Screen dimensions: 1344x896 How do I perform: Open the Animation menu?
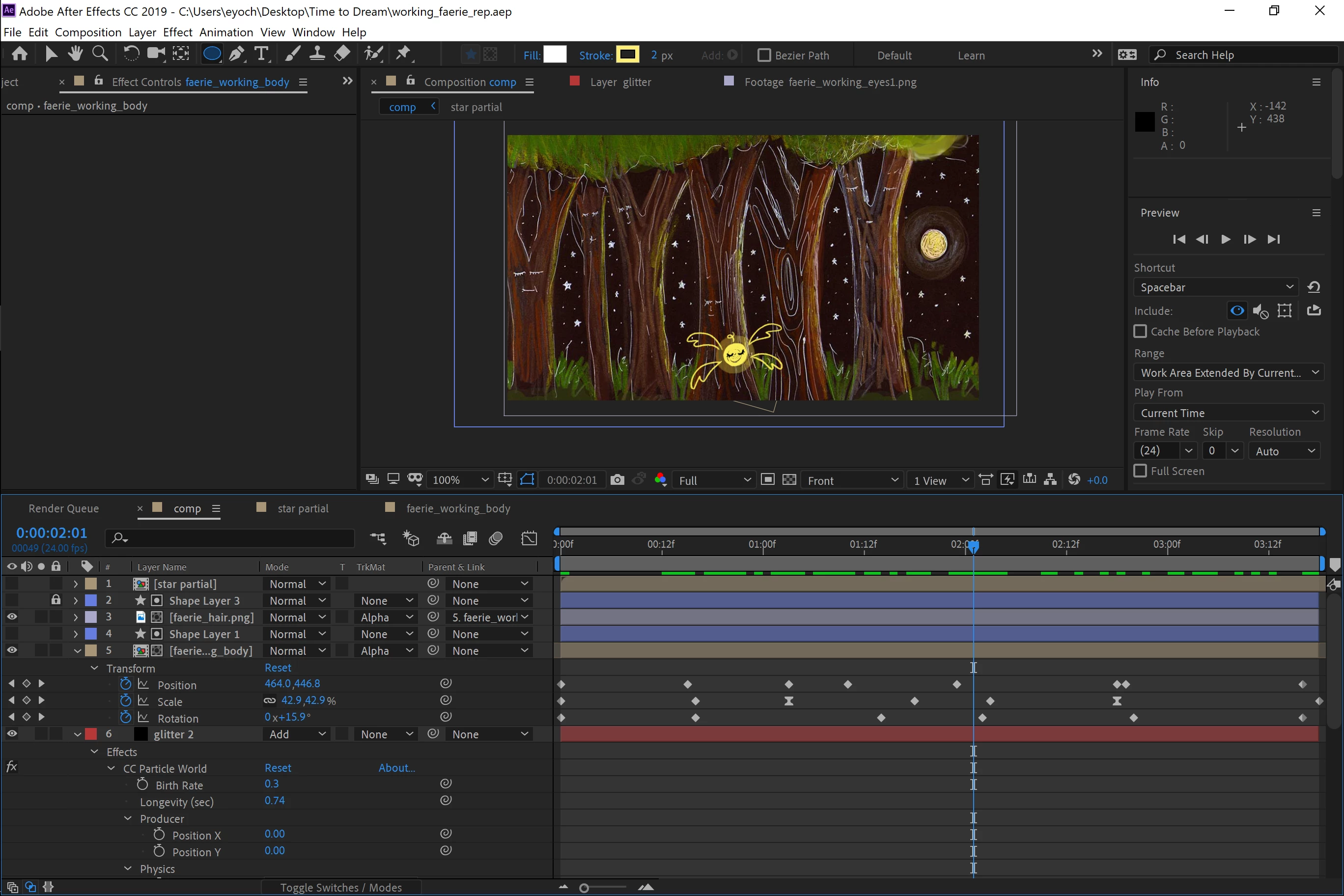coord(225,32)
